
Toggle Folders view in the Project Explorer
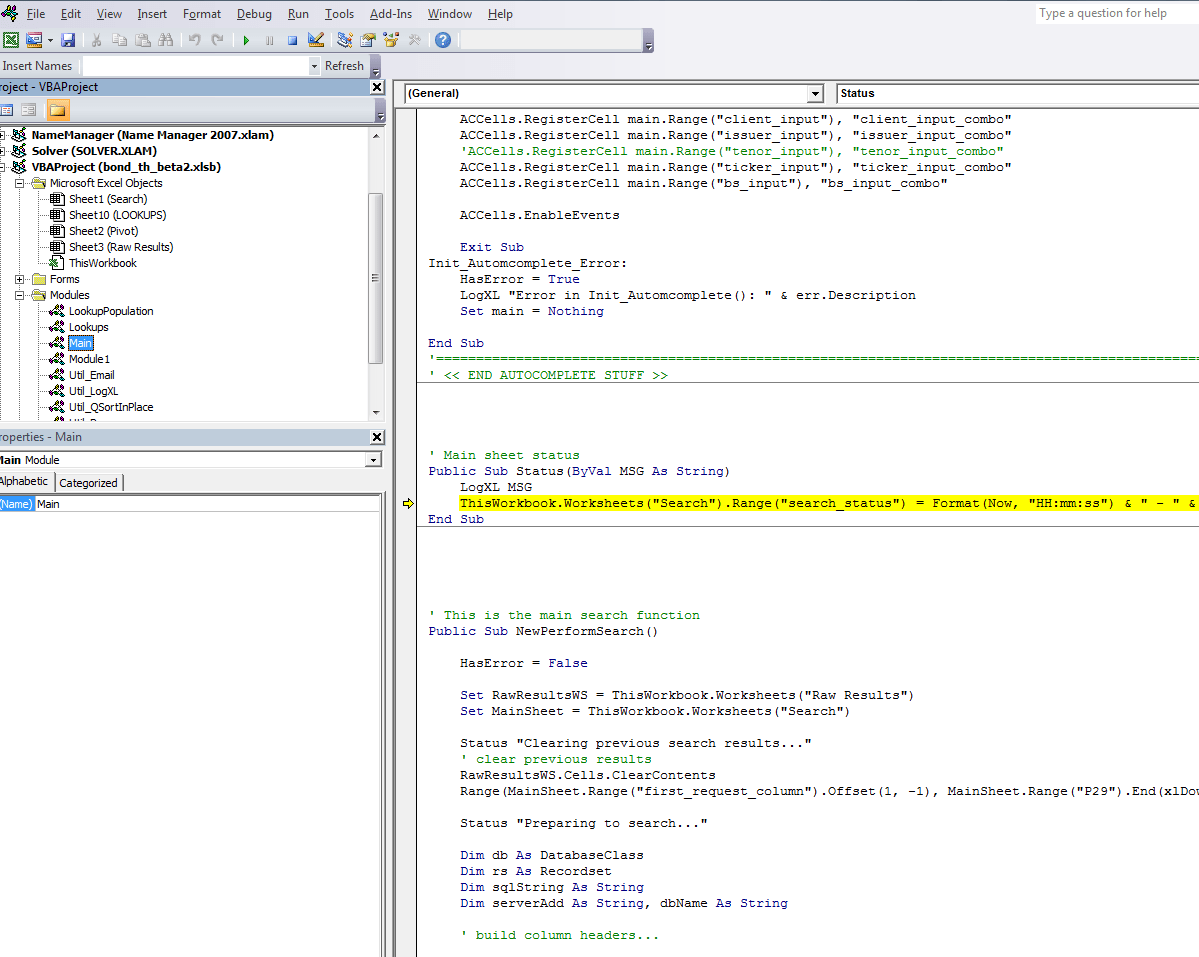(x=57, y=108)
